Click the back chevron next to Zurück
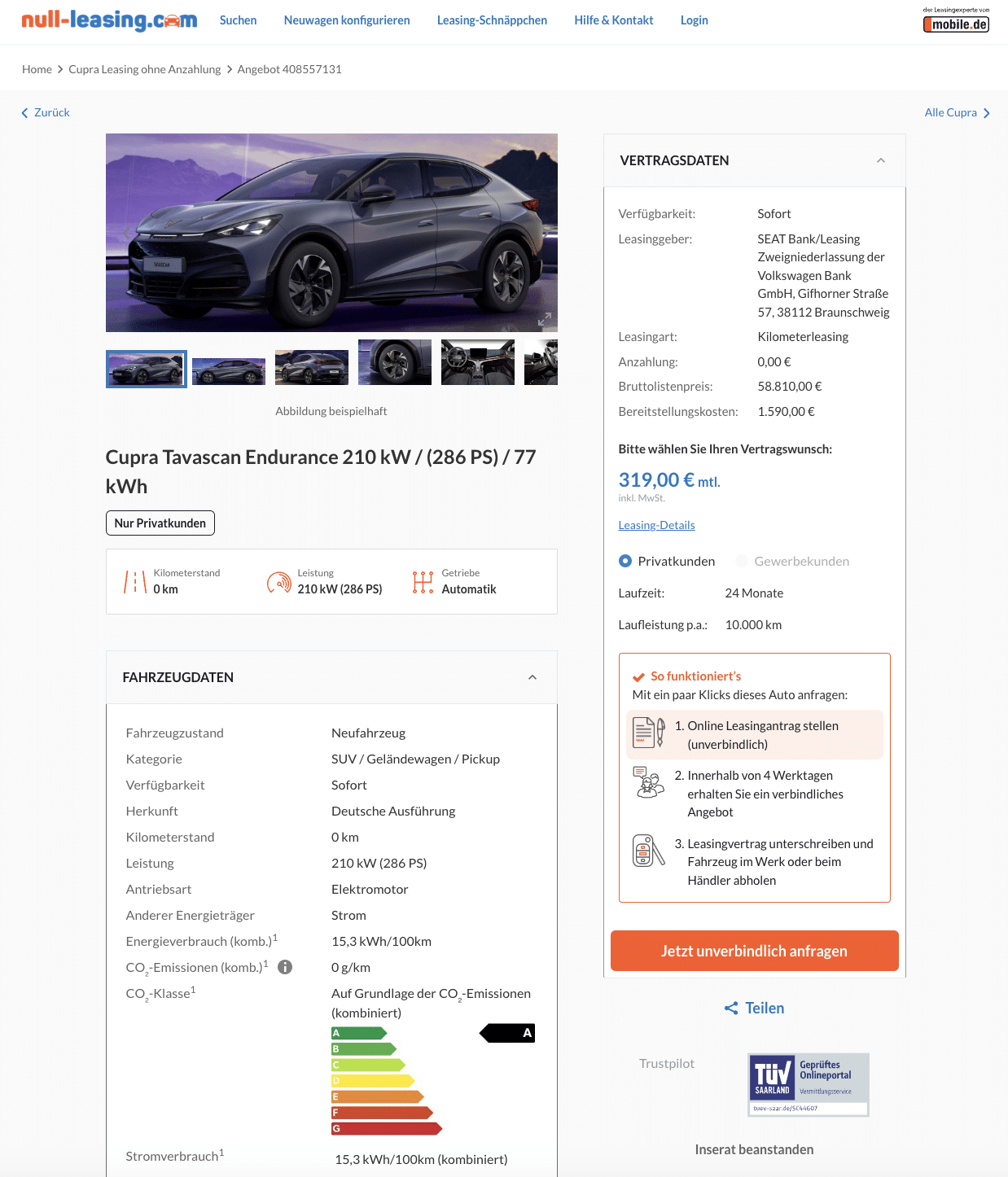This screenshot has height=1177, width=1008. [24, 113]
